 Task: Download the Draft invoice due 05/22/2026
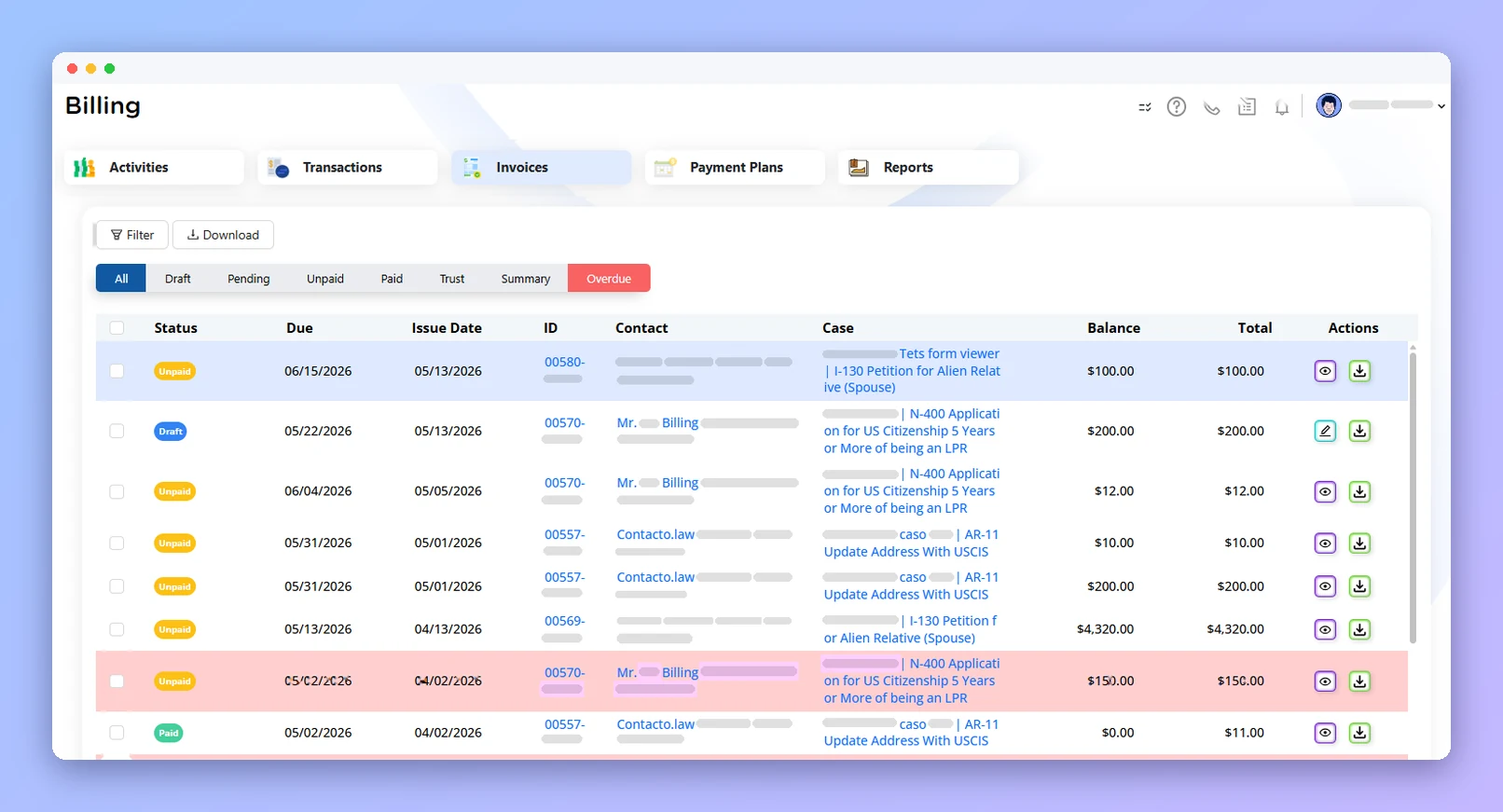pos(1360,431)
